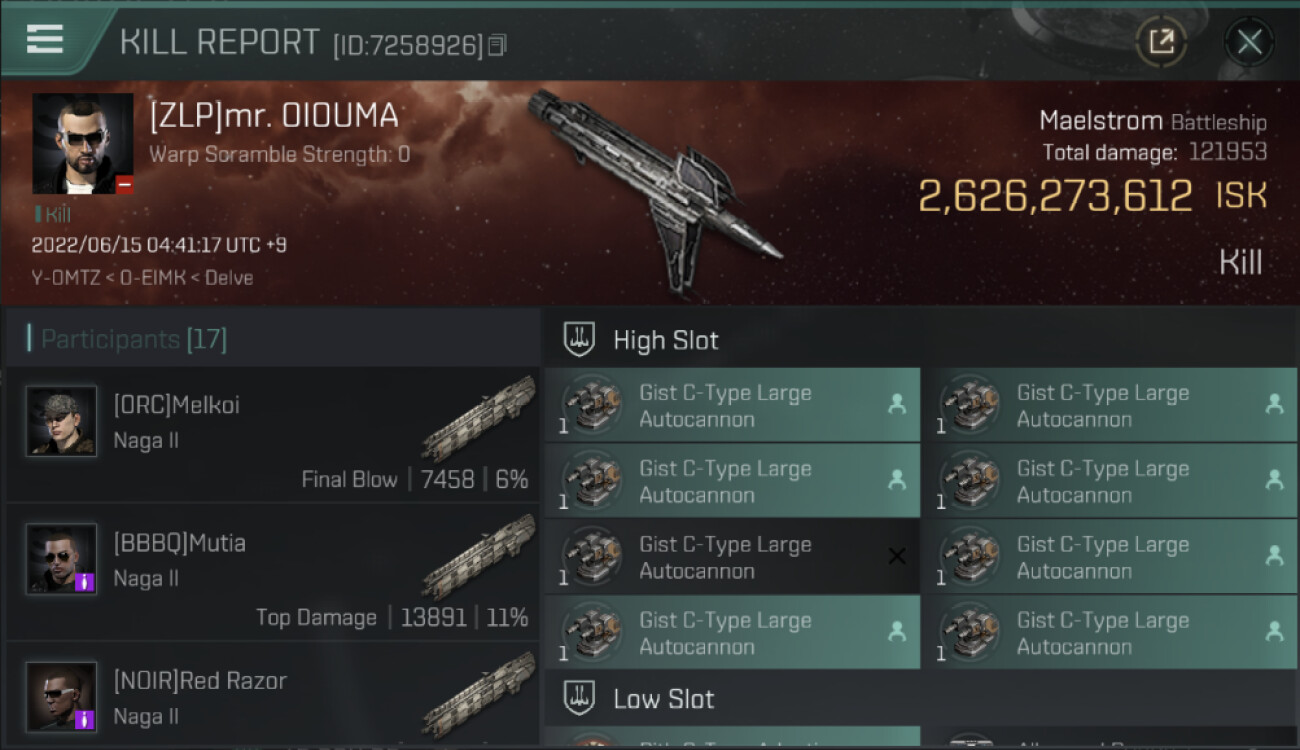Viewport: 1300px width, 750px height.
Task: Copy the kill report ID
Action: [498, 45]
